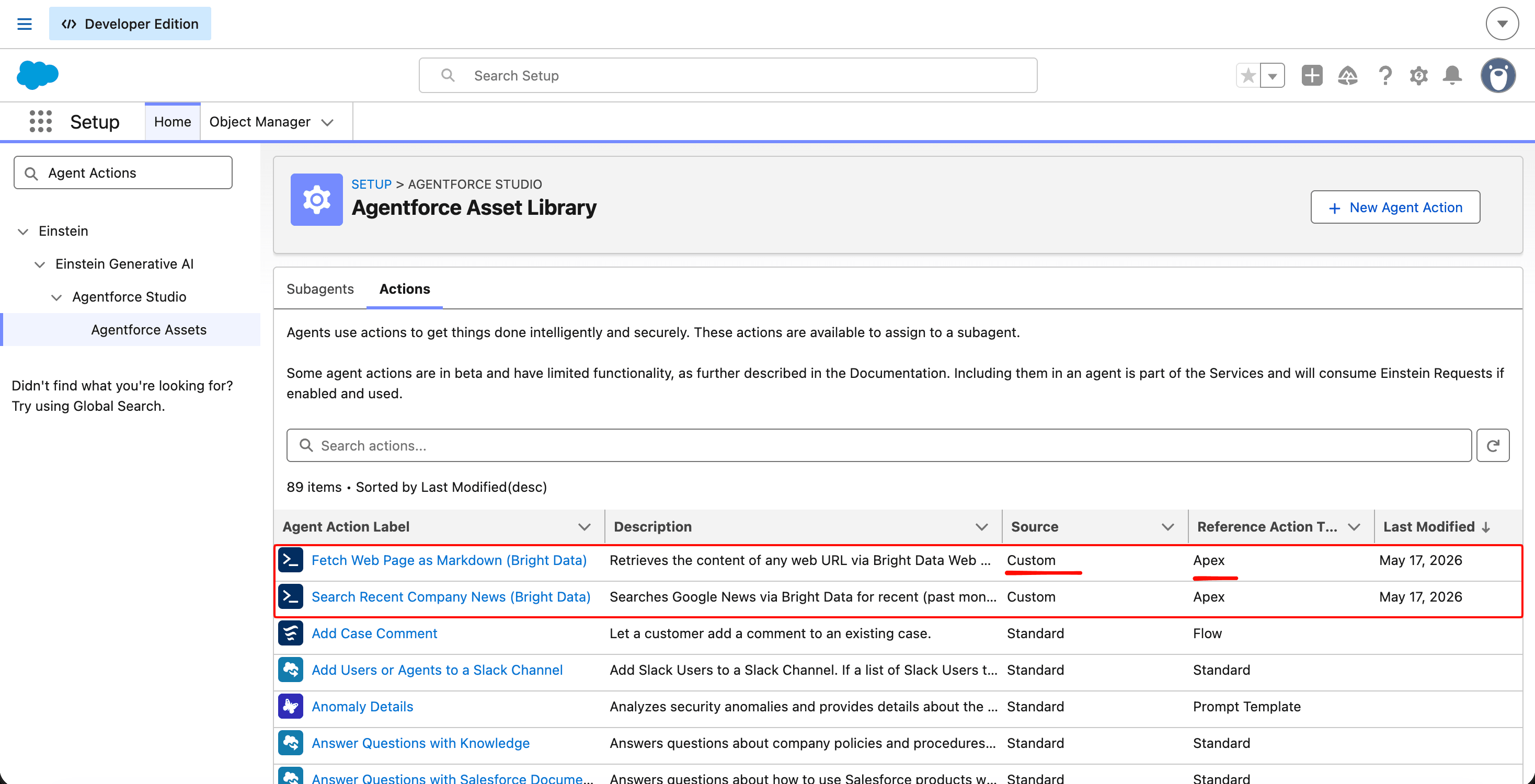The width and height of the screenshot is (1535, 784).
Task: Open Add Users or Agents to Slack Channel
Action: click(437, 670)
